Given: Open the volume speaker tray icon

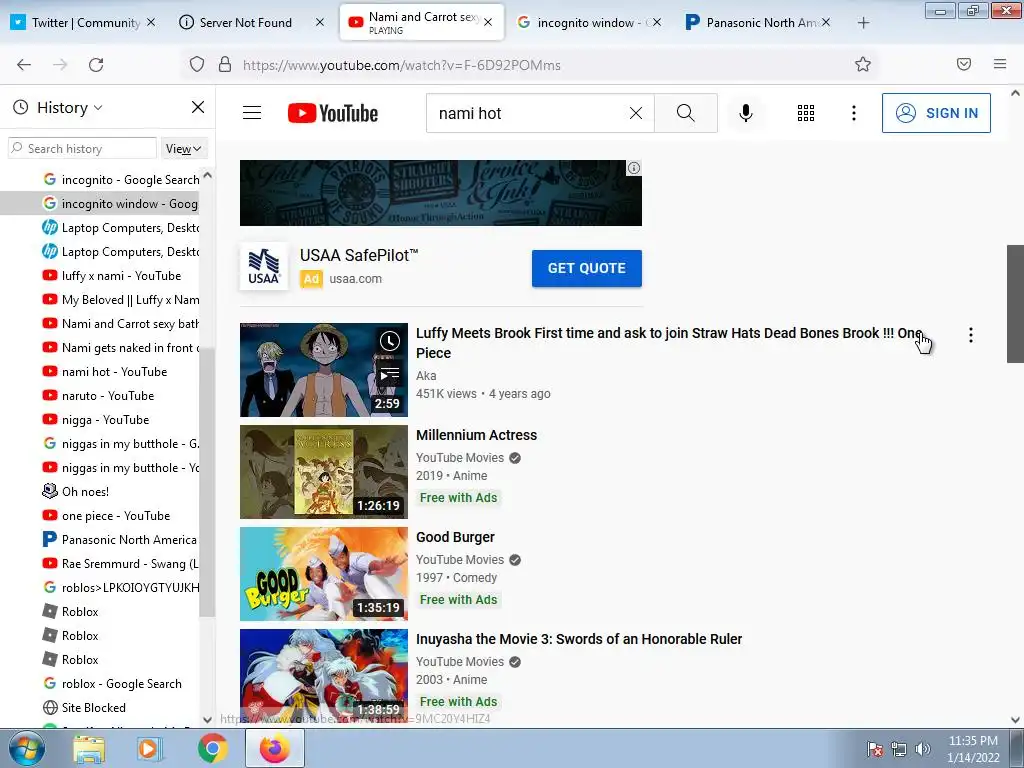Looking at the screenshot, I should coord(923,749).
